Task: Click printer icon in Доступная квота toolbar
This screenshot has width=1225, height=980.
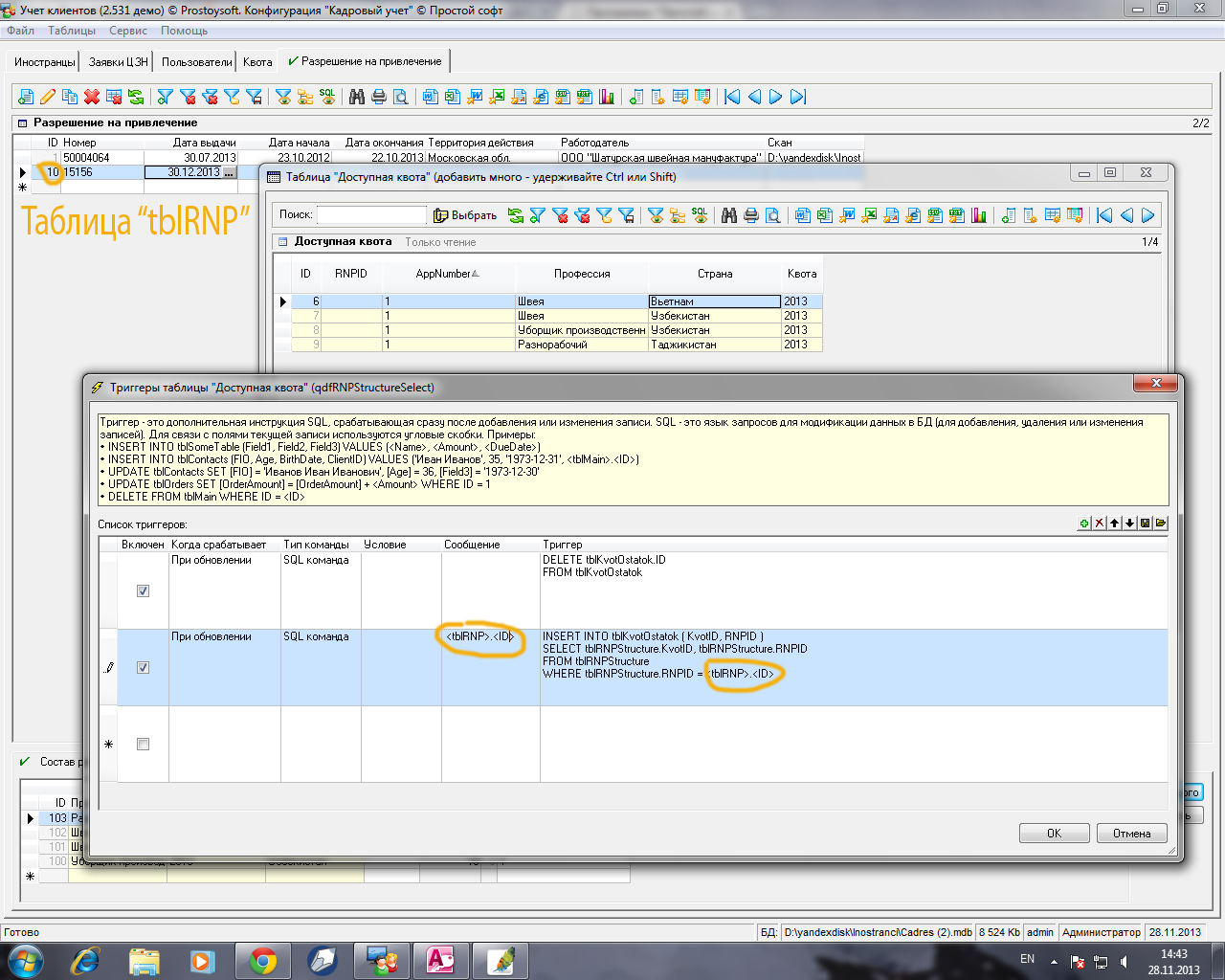Action: [x=751, y=215]
